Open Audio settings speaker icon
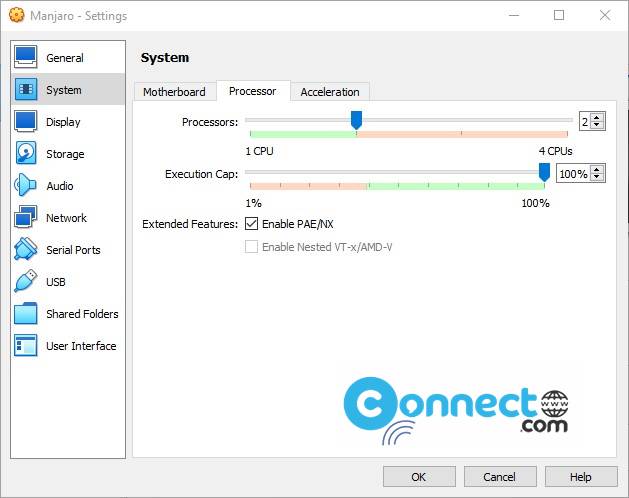Image resolution: width=629 pixels, height=498 pixels. [26, 186]
